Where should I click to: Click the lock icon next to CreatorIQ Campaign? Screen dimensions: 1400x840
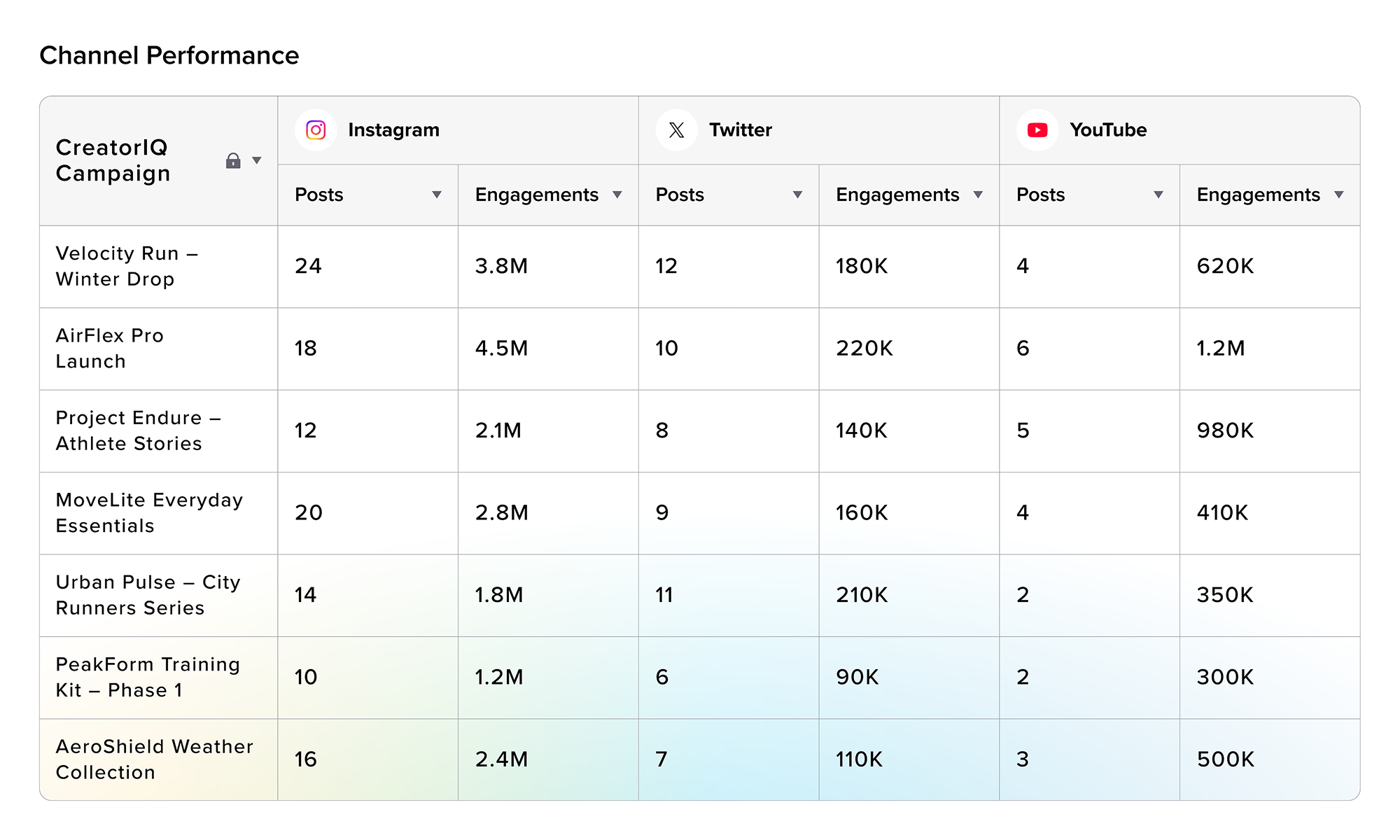(x=233, y=160)
